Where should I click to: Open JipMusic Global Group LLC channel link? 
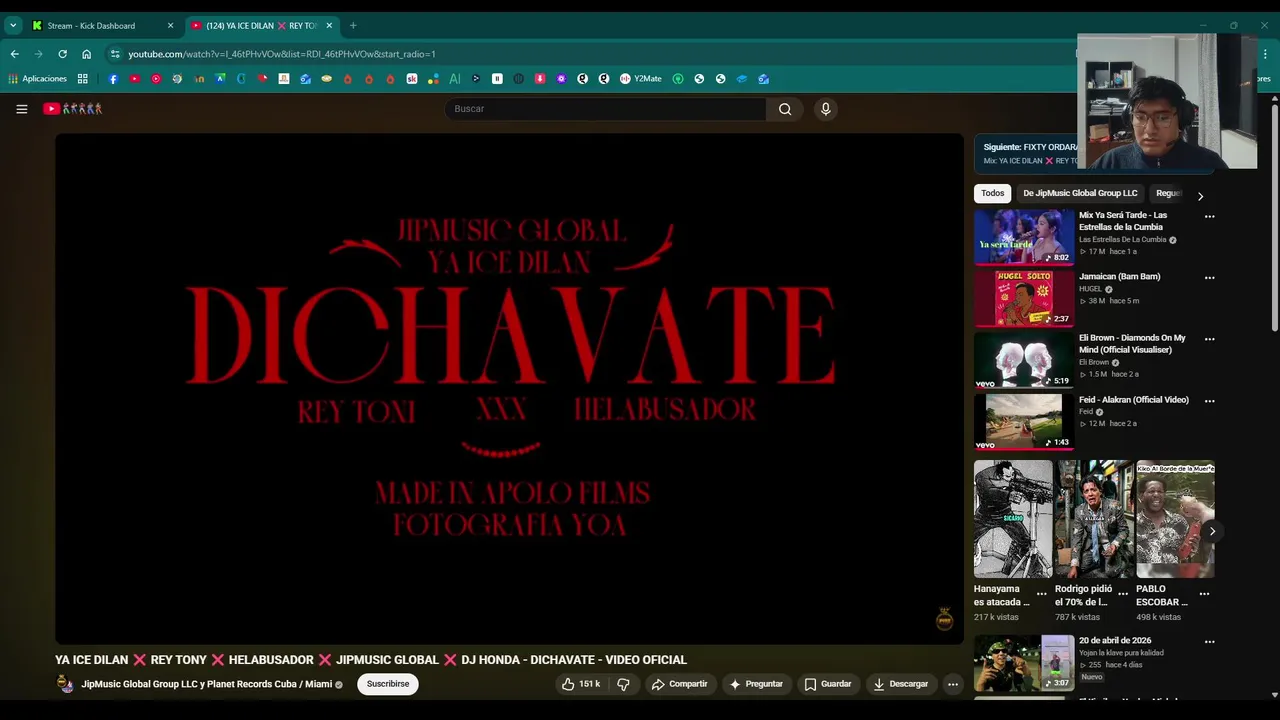coord(206,684)
